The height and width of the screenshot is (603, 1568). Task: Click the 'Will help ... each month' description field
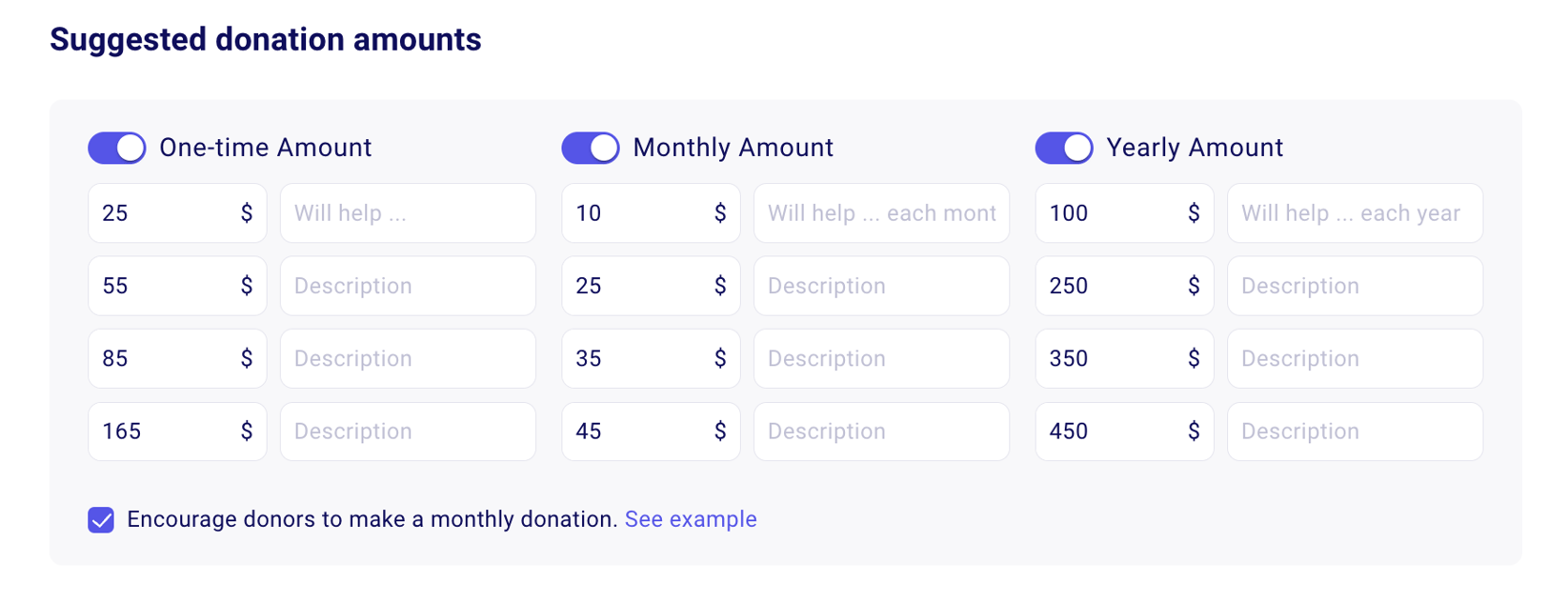(881, 213)
